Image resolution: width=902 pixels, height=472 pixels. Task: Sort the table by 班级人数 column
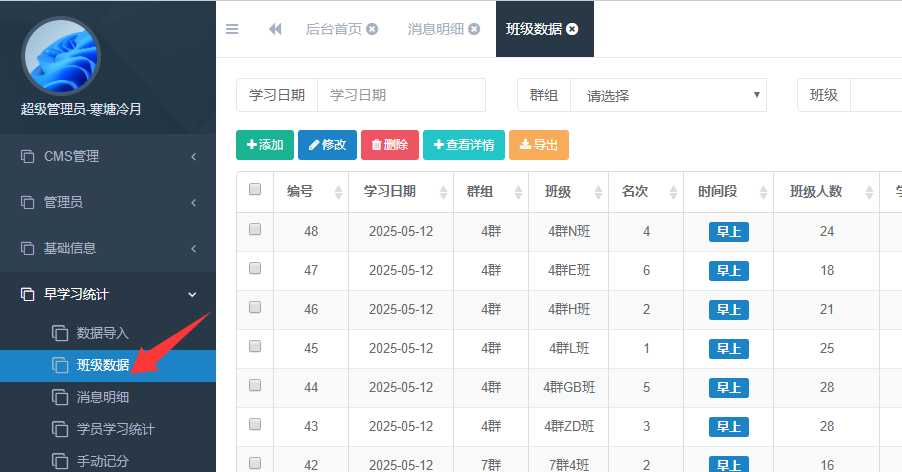coord(864,192)
